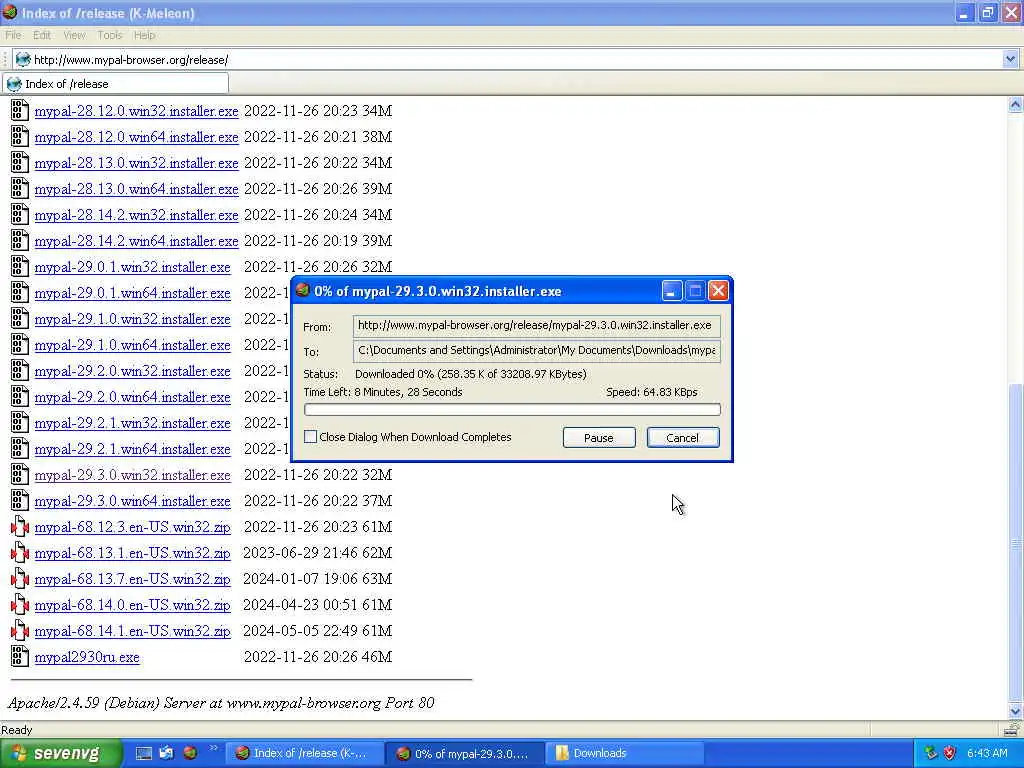Open mypal-68.14.1.en-US.win32.zip link
This screenshot has width=1024, height=768.
[x=133, y=632]
